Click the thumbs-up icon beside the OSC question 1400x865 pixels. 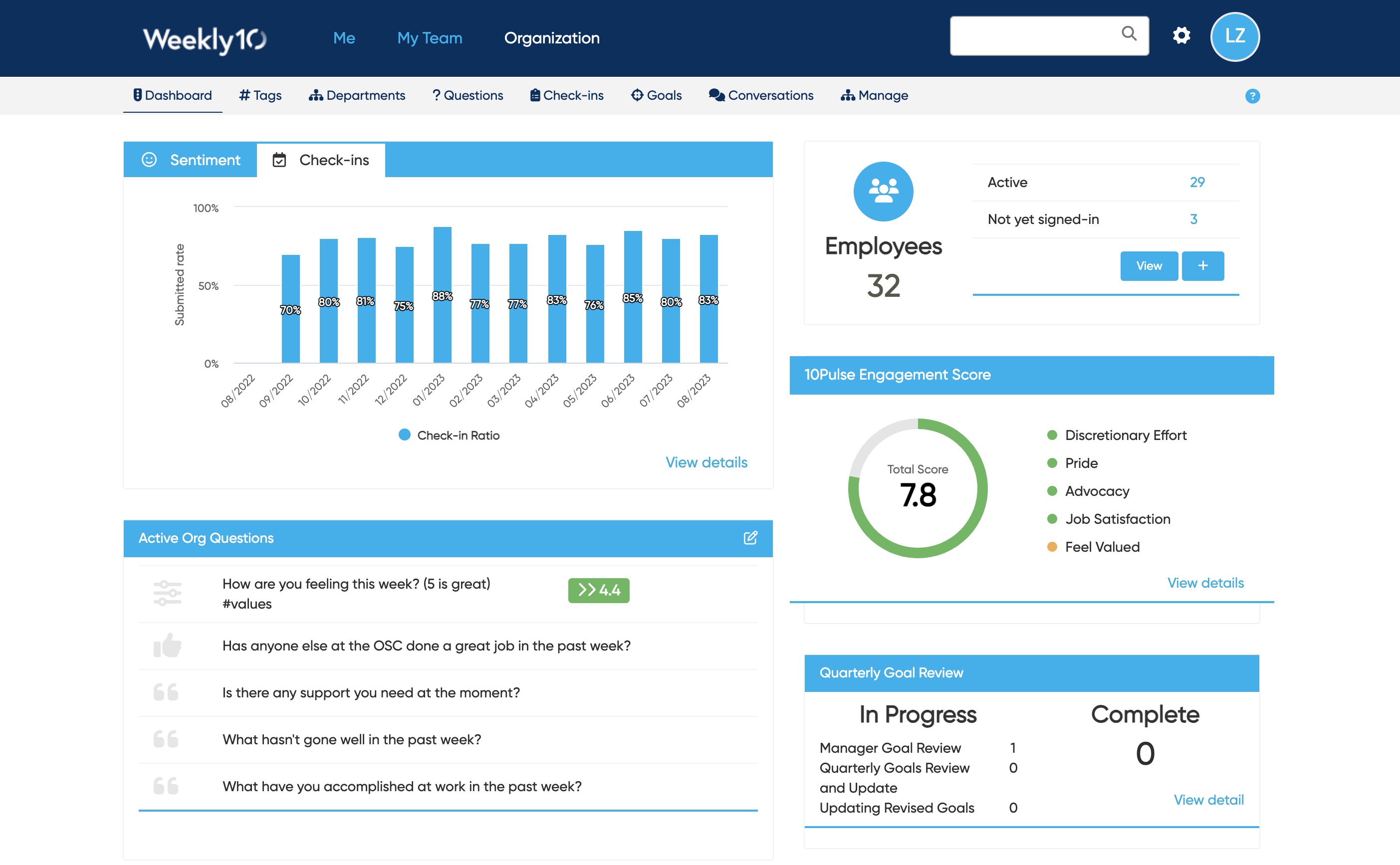click(x=167, y=646)
